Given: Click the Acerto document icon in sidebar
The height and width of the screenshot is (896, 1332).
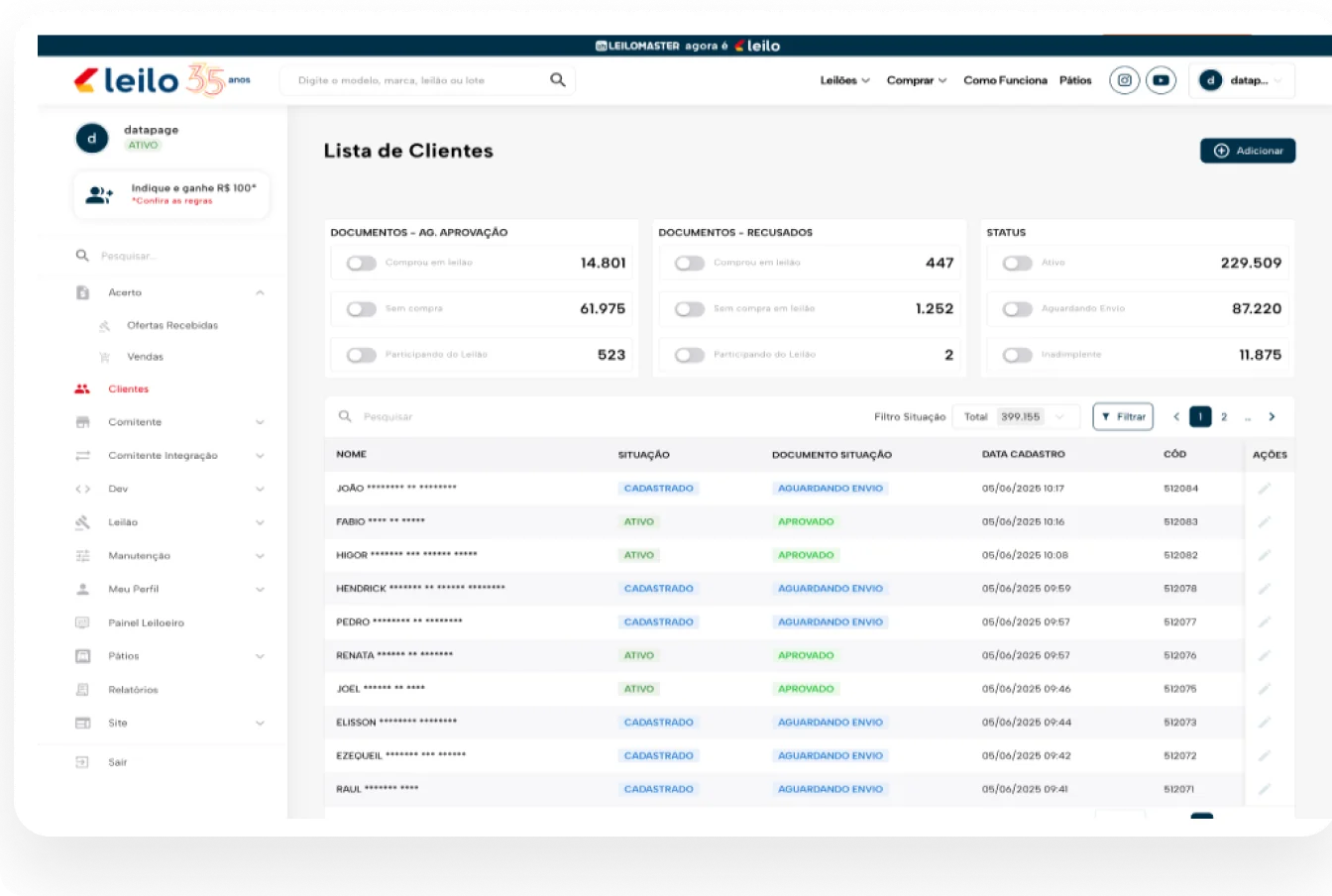Looking at the screenshot, I should 83,292.
